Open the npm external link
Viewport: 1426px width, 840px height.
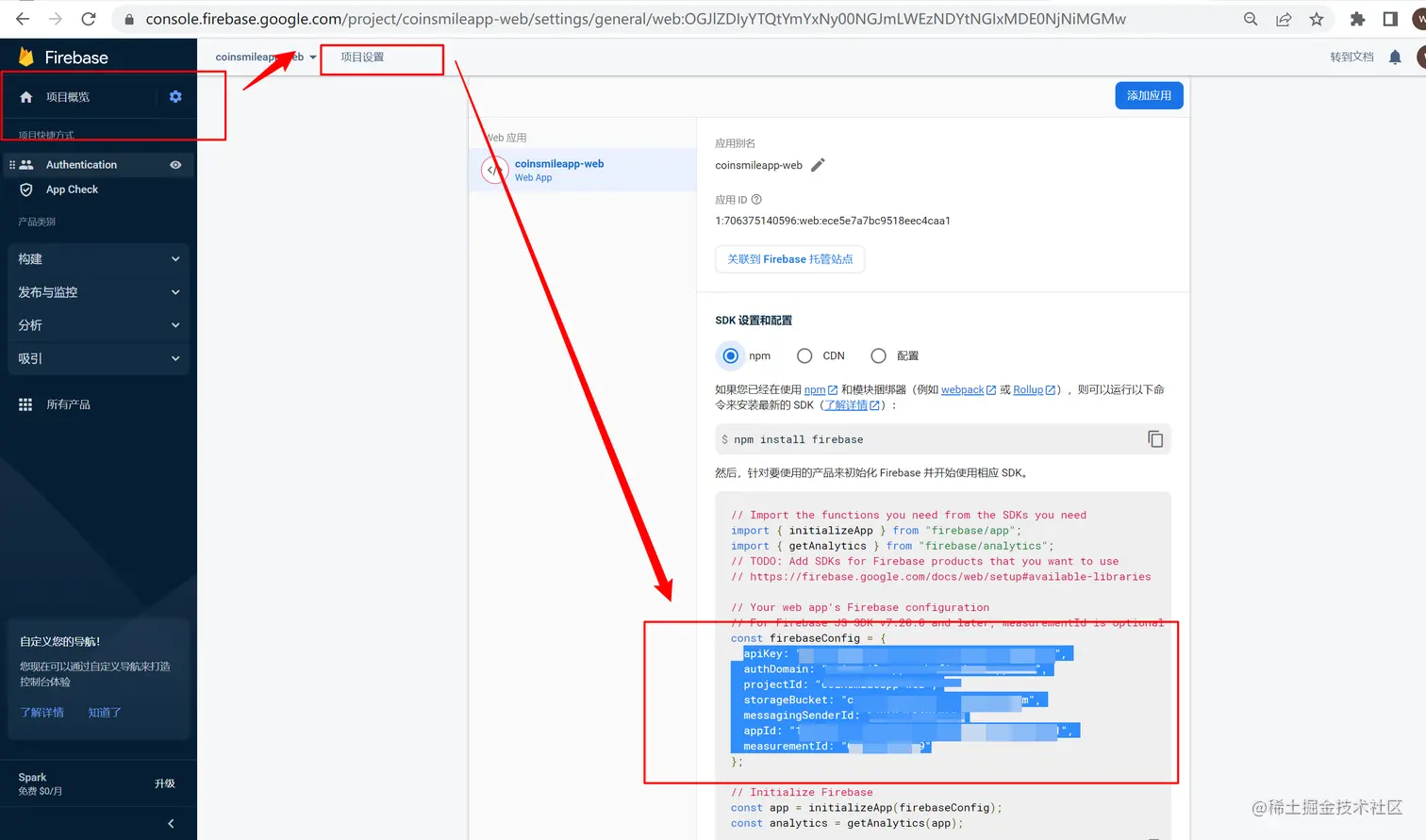pyautogui.click(x=821, y=389)
